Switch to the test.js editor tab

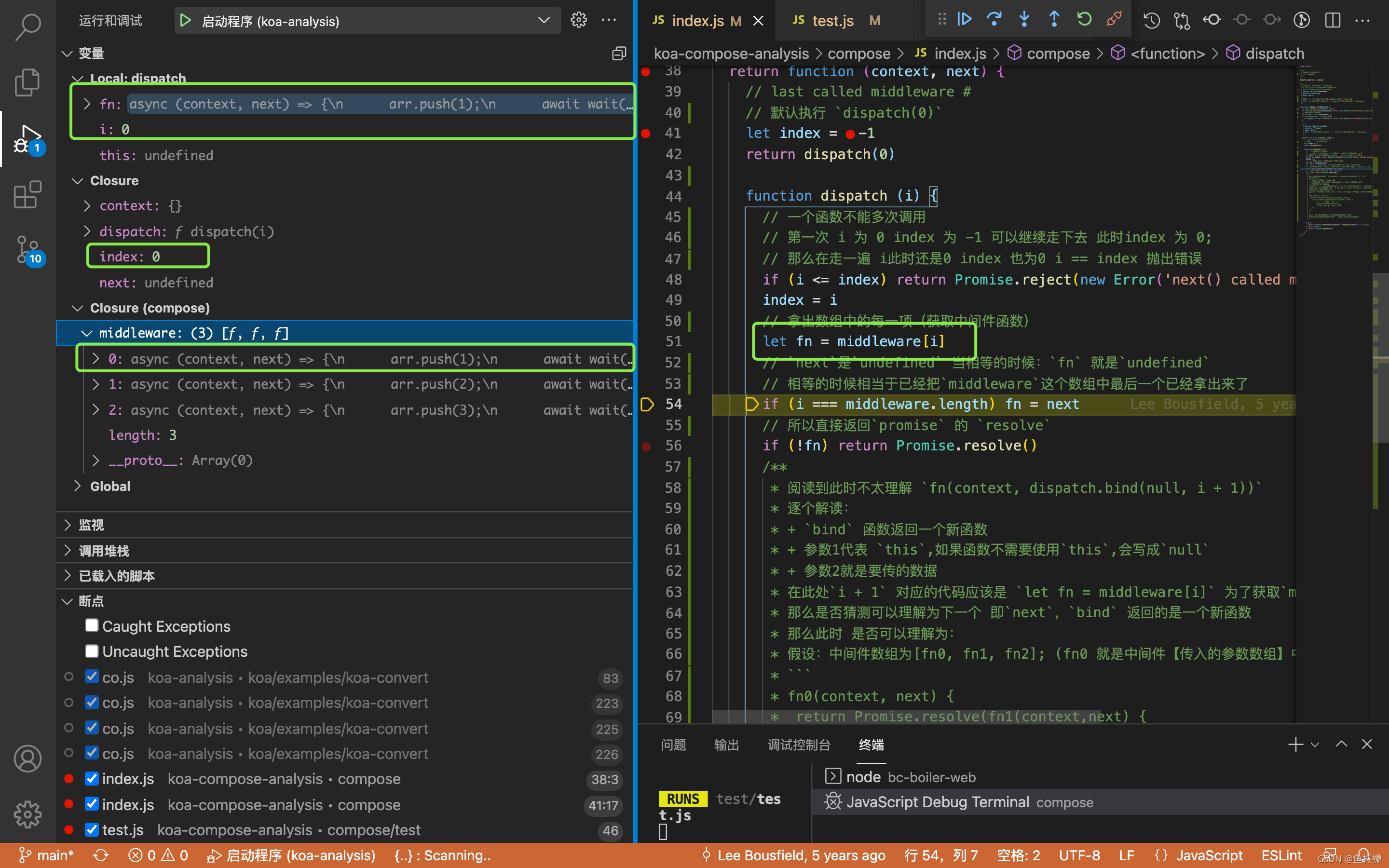(x=832, y=21)
